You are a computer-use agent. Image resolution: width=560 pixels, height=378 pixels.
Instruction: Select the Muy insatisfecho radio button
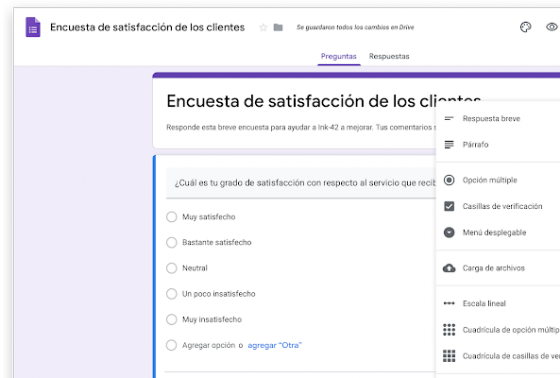coord(171,319)
